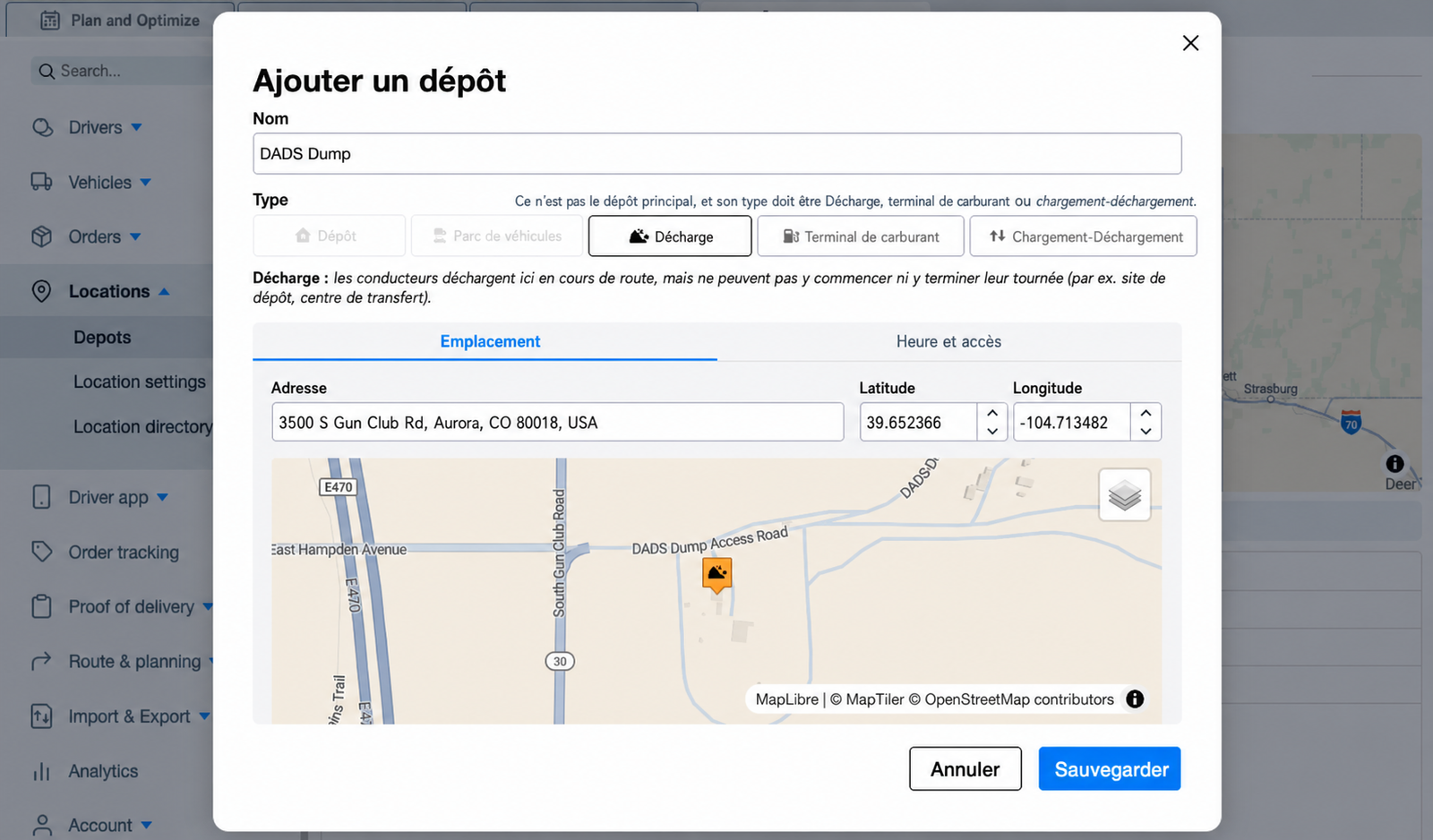
Task: Toggle map attribution info icon
Action: [x=1135, y=699]
